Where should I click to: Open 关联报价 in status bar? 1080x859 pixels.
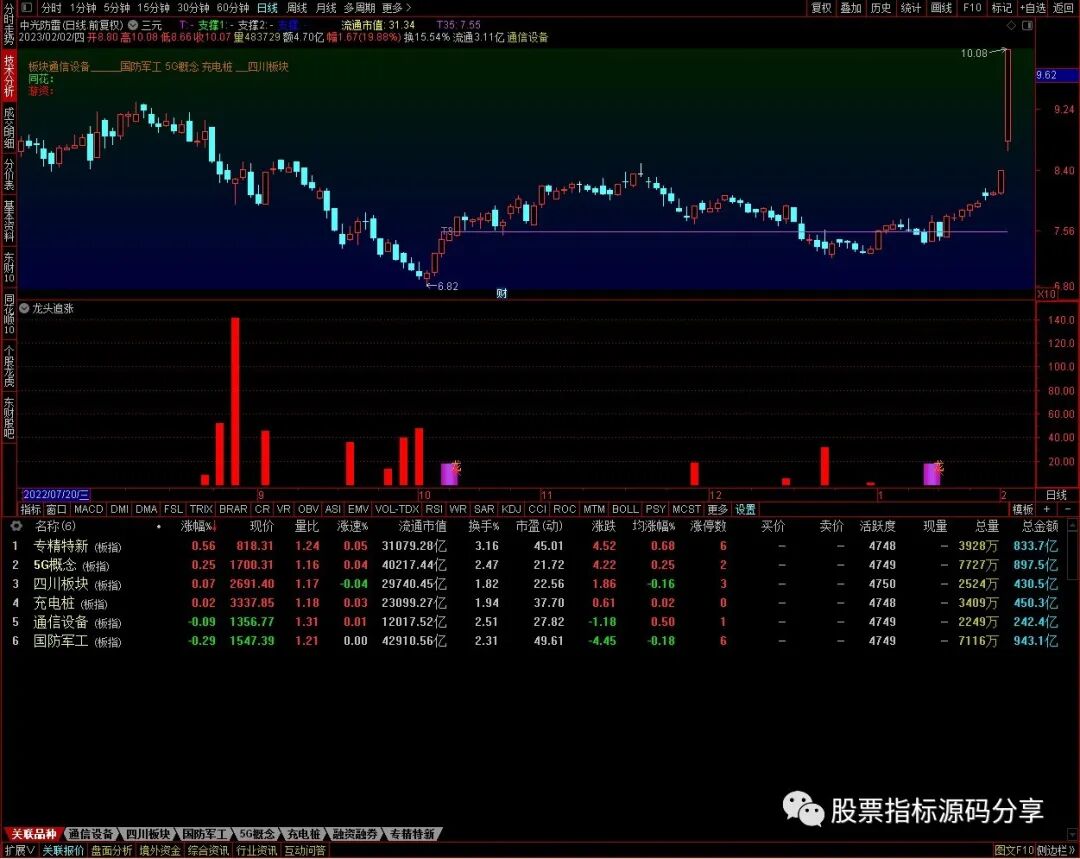(63, 851)
